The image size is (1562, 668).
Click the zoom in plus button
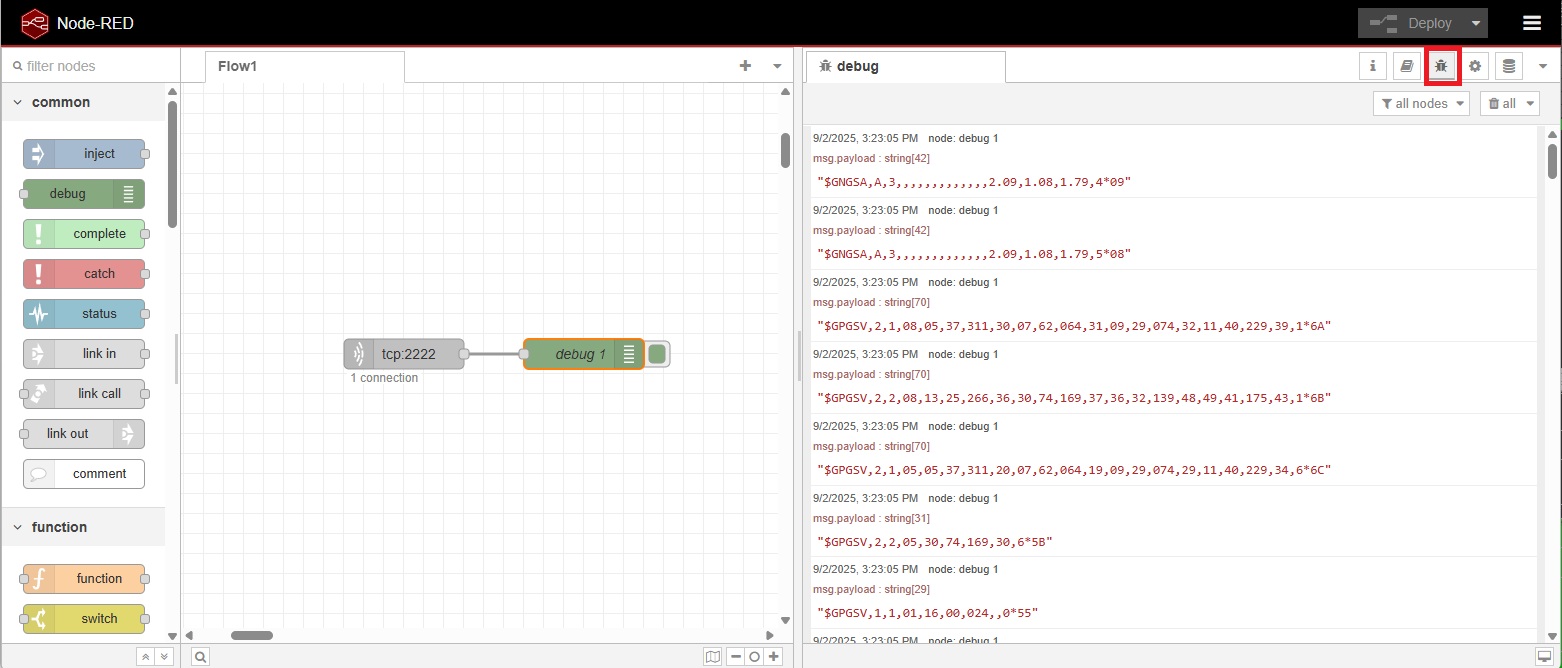click(x=773, y=657)
